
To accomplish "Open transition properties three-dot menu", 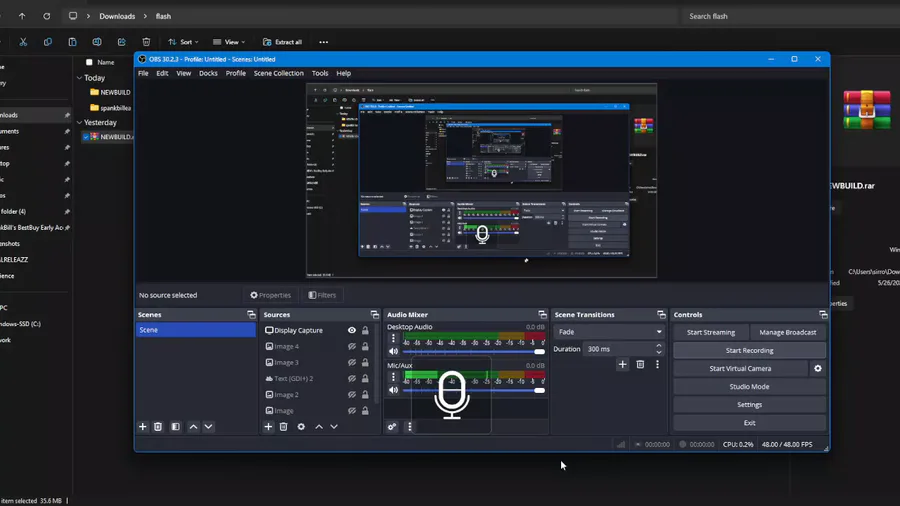I will click(x=657, y=364).
